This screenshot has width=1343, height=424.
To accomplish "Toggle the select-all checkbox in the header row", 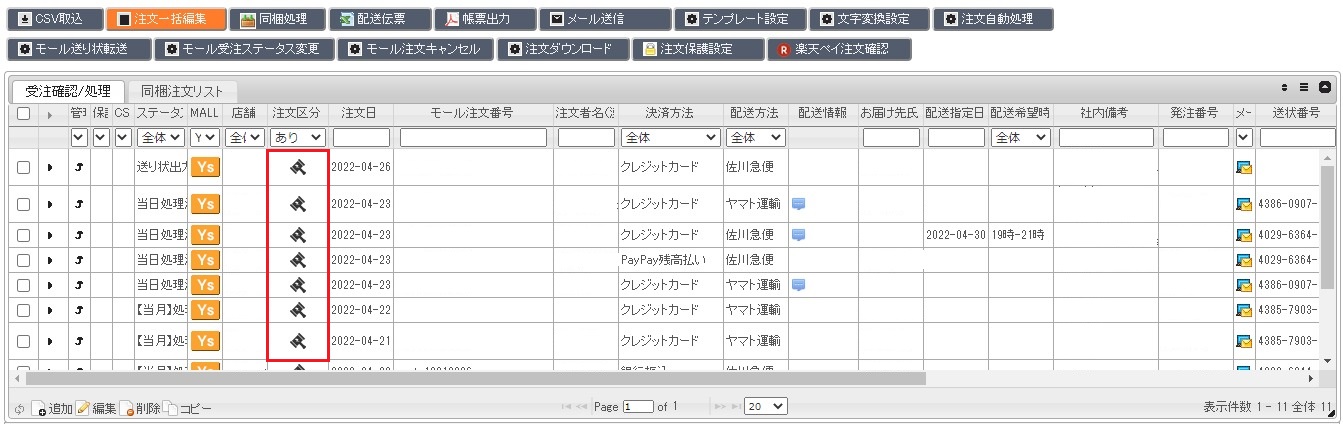I will (x=23, y=113).
